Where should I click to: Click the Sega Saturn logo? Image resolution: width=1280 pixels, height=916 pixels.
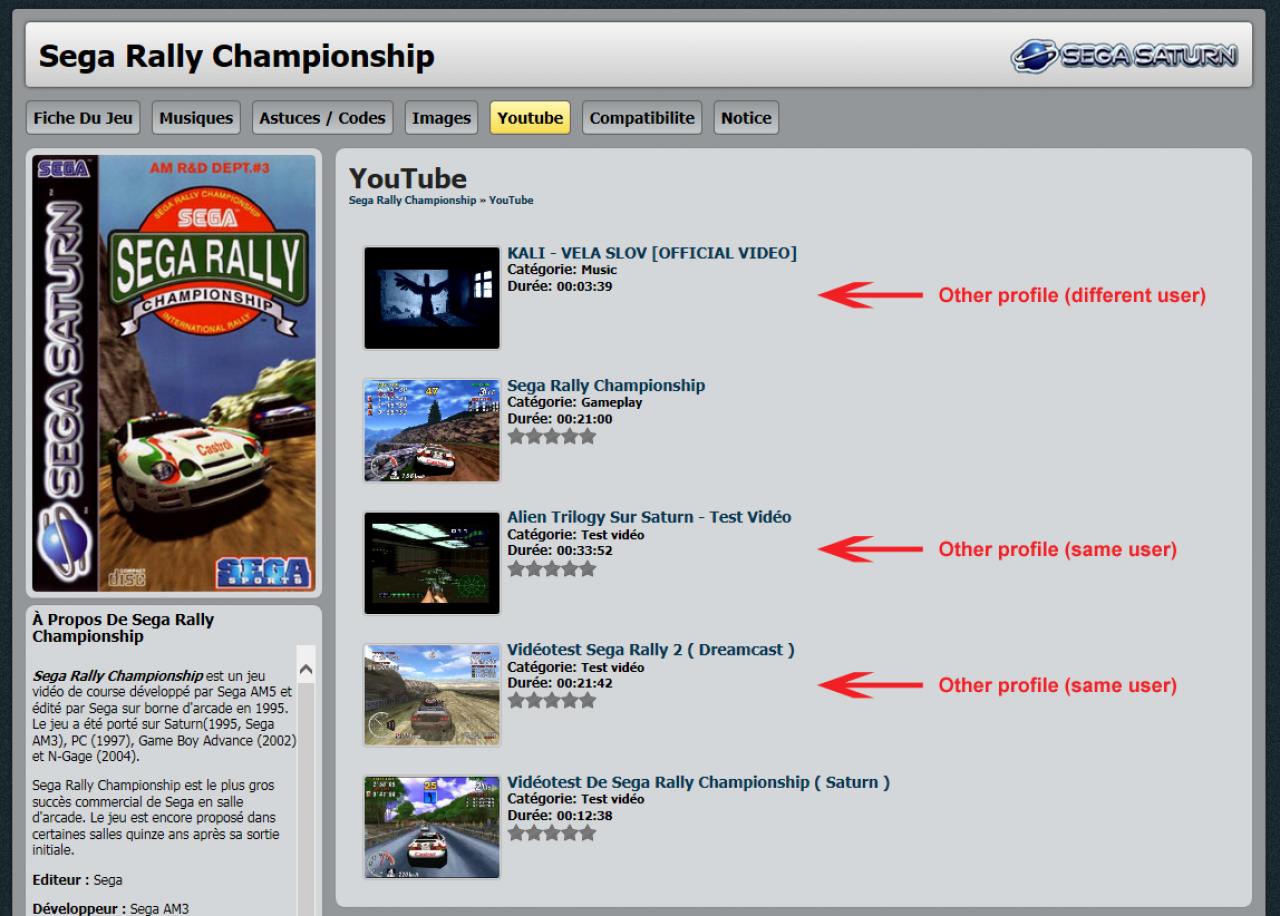[1125, 56]
